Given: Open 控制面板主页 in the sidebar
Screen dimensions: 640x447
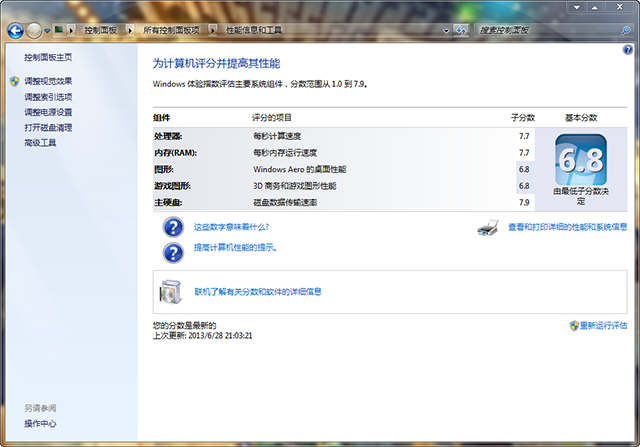Looking at the screenshot, I should tap(48, 57).
